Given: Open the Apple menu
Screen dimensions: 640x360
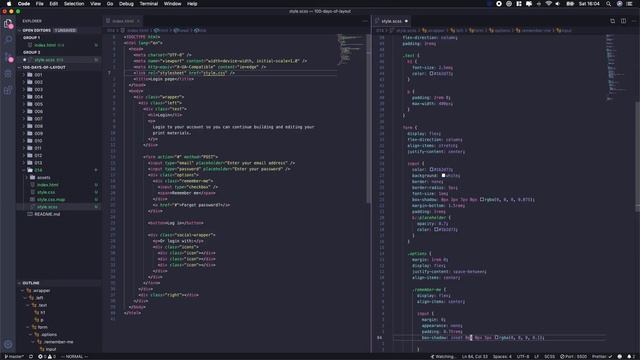Looking at the screenshot, I should click(x=9, y=4).
